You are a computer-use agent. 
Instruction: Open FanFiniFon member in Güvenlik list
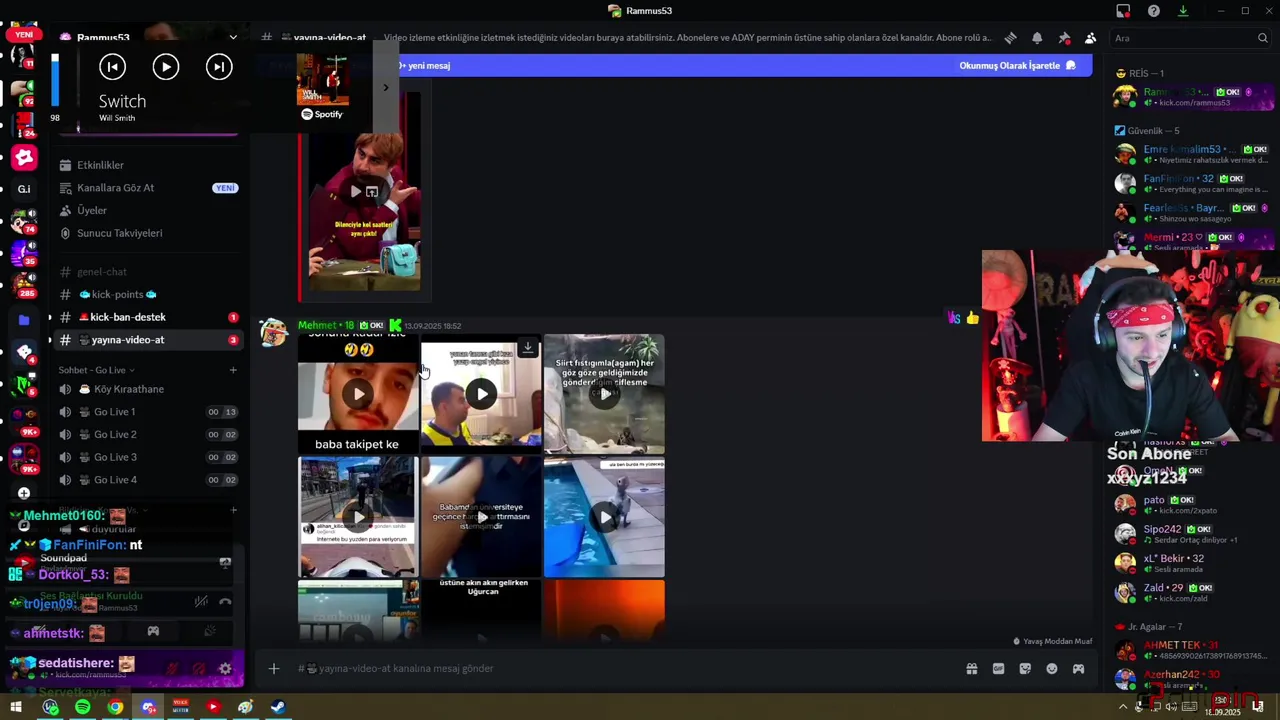pos(1193,184)
